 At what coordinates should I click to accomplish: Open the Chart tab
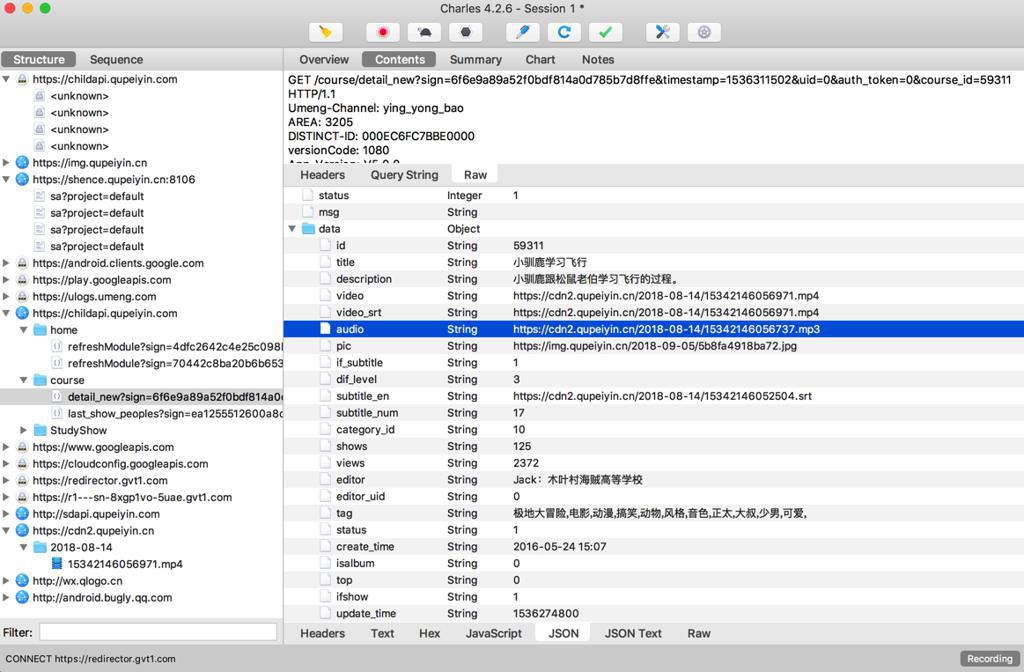tap(540, 59)
